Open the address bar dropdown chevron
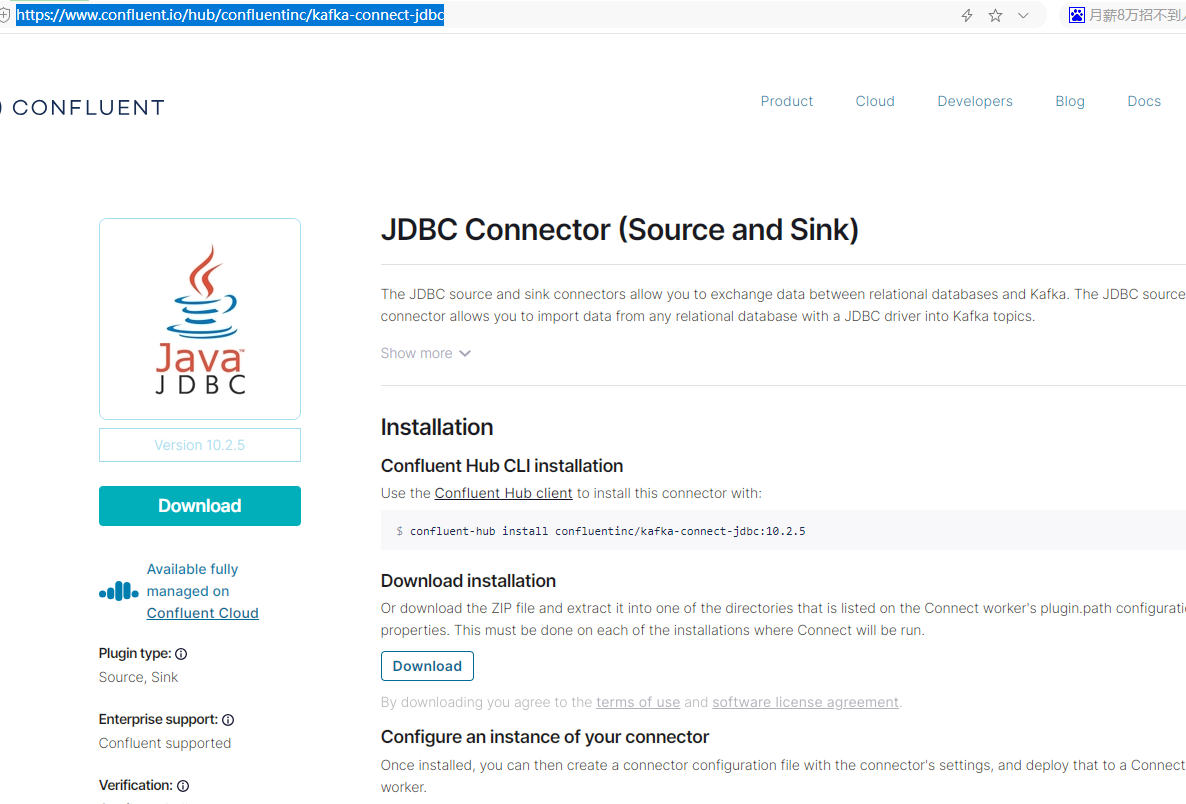1186x804 pixels. coord(1023,15)
